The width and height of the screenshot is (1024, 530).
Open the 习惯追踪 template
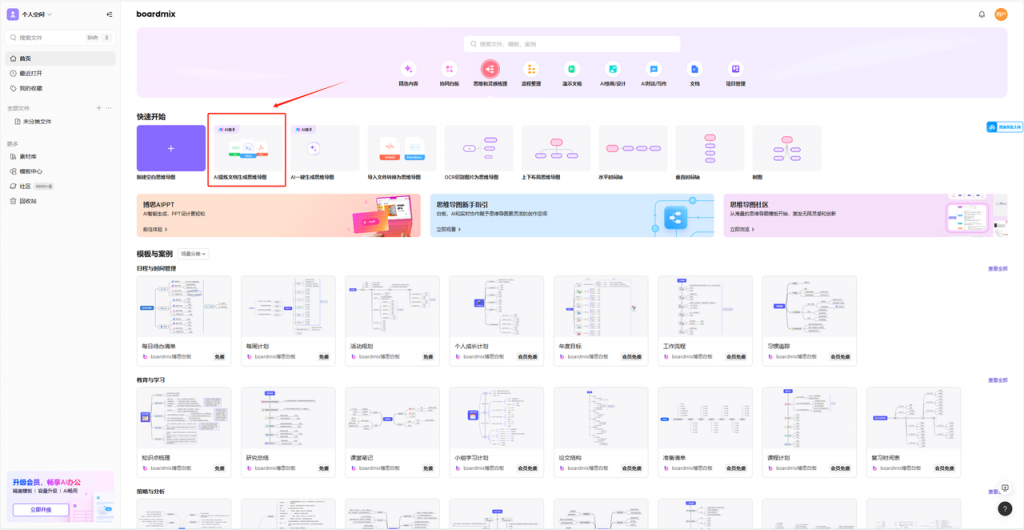809,320
